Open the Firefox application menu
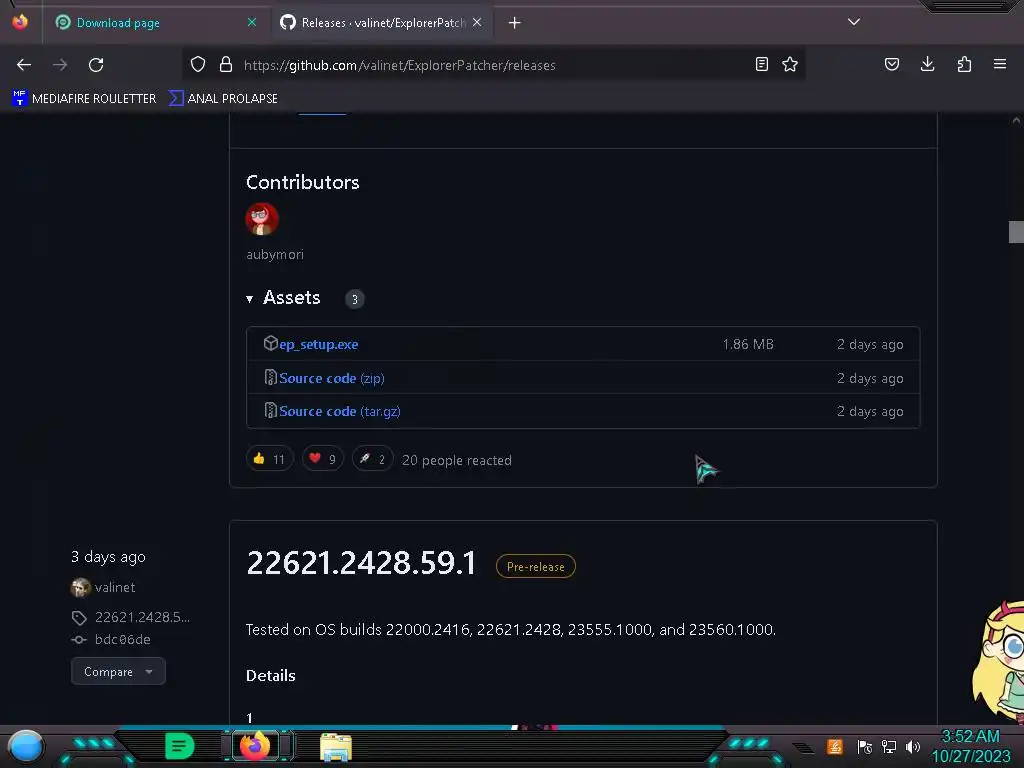 [1000, 64]
